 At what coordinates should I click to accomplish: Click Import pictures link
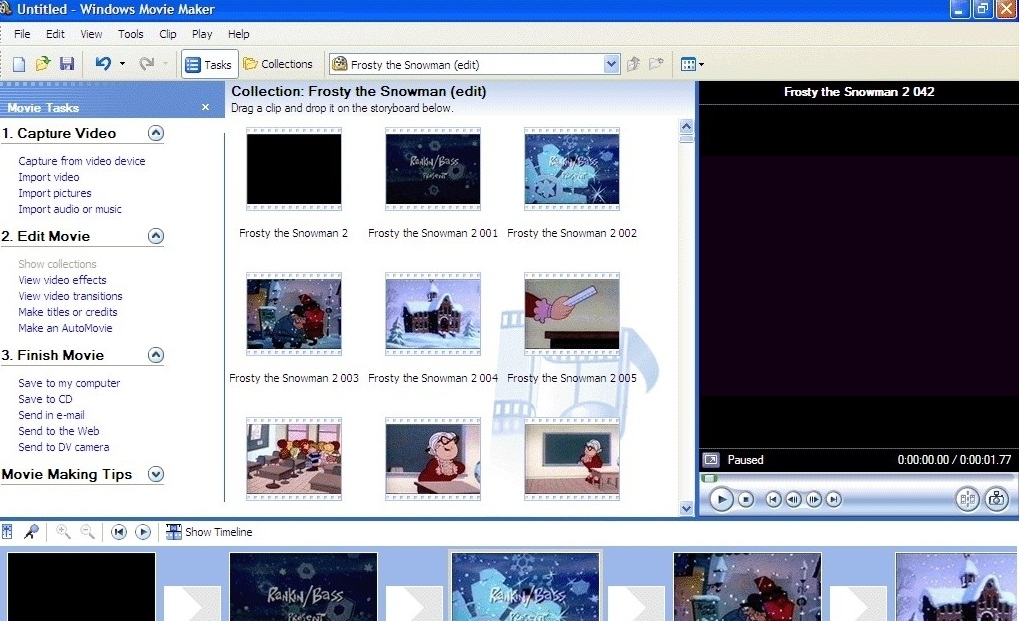coord(55,193)
